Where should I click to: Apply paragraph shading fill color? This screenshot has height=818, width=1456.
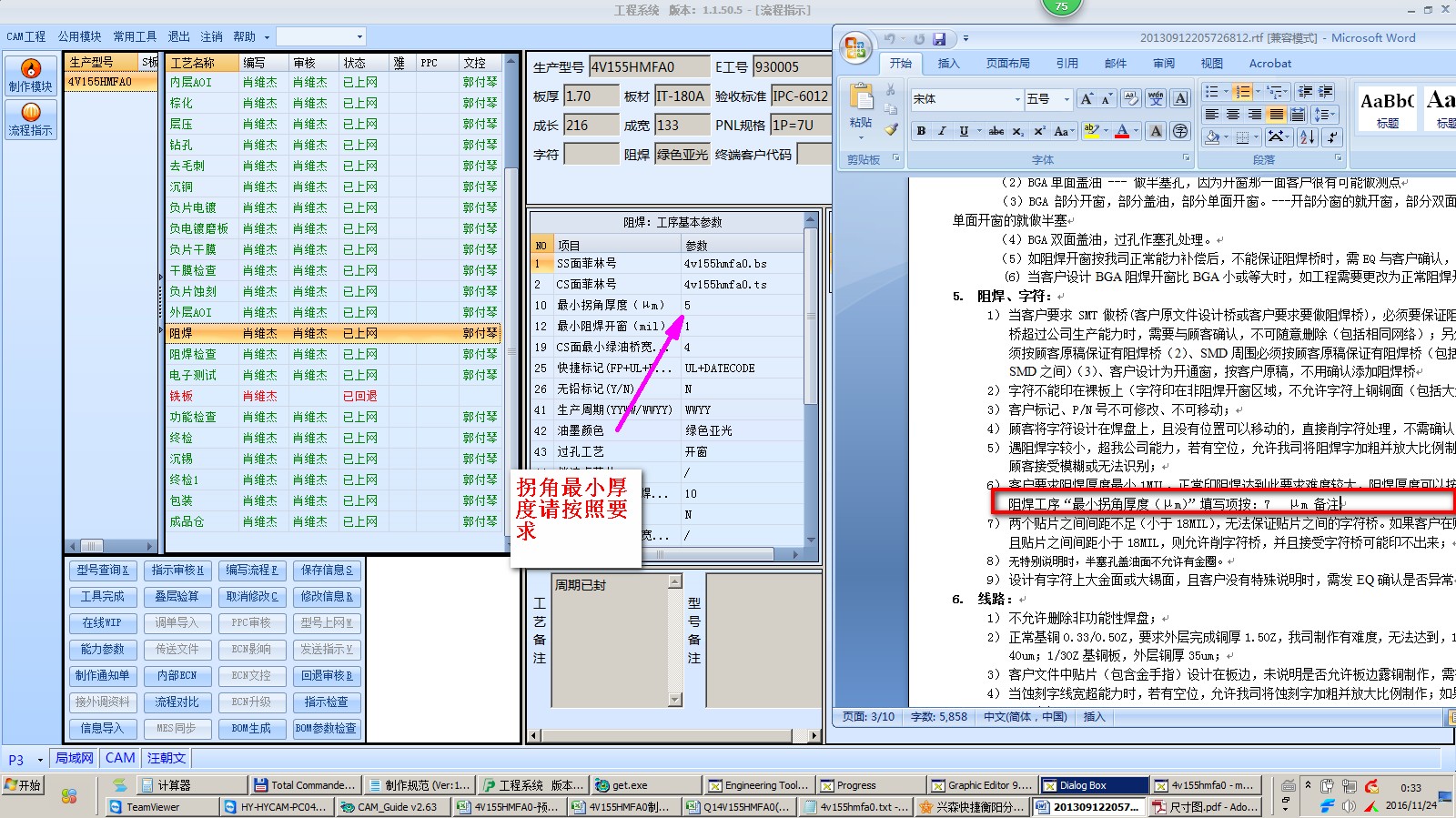1212,137
